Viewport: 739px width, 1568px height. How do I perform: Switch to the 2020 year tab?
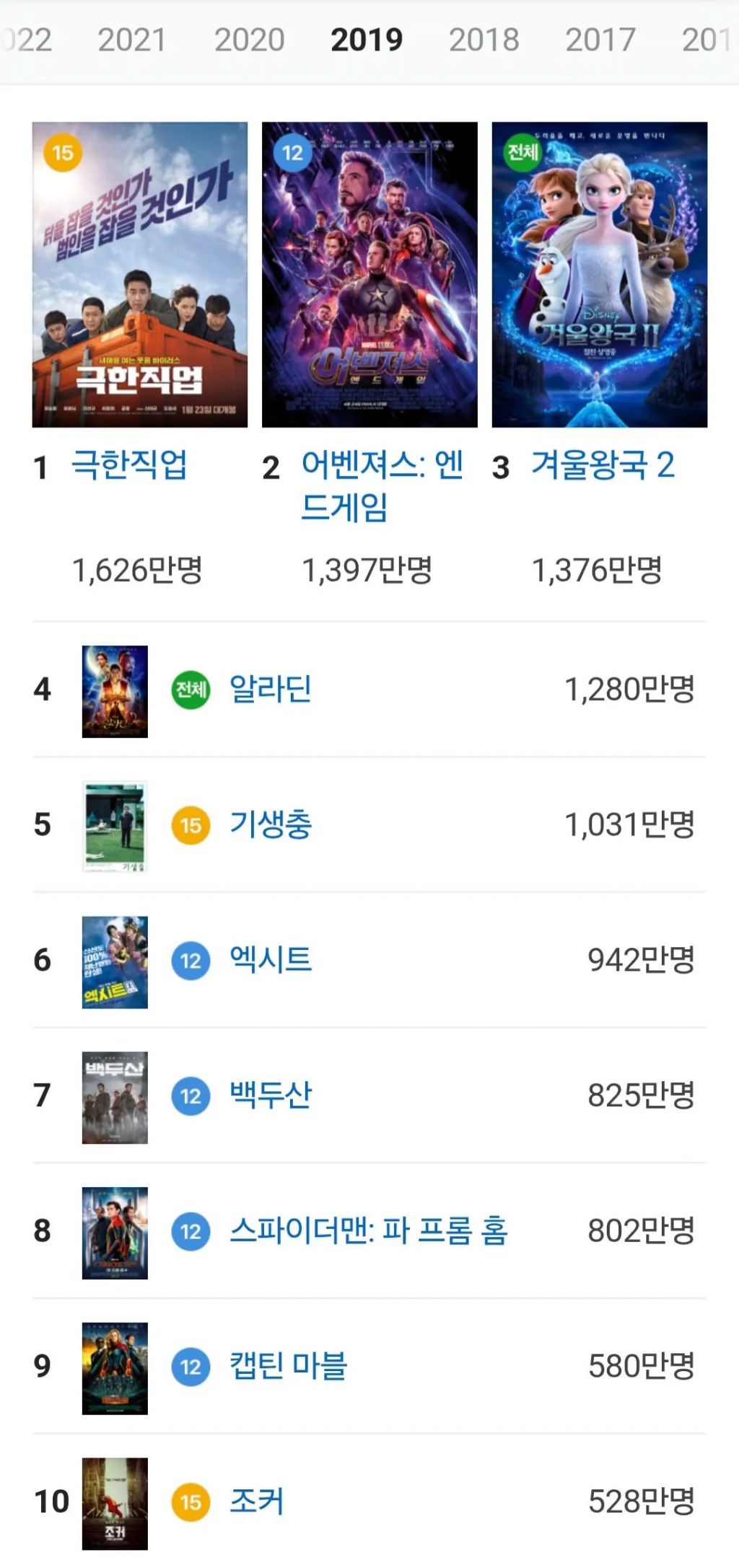point(249,40)
